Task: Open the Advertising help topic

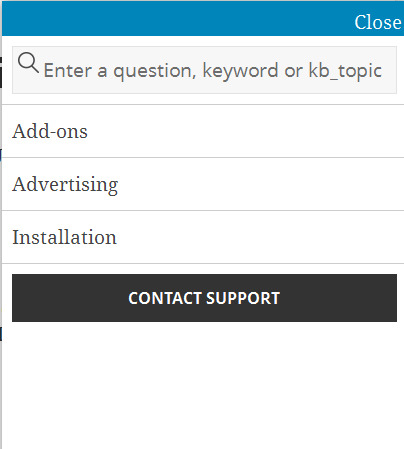Action: 65,184
